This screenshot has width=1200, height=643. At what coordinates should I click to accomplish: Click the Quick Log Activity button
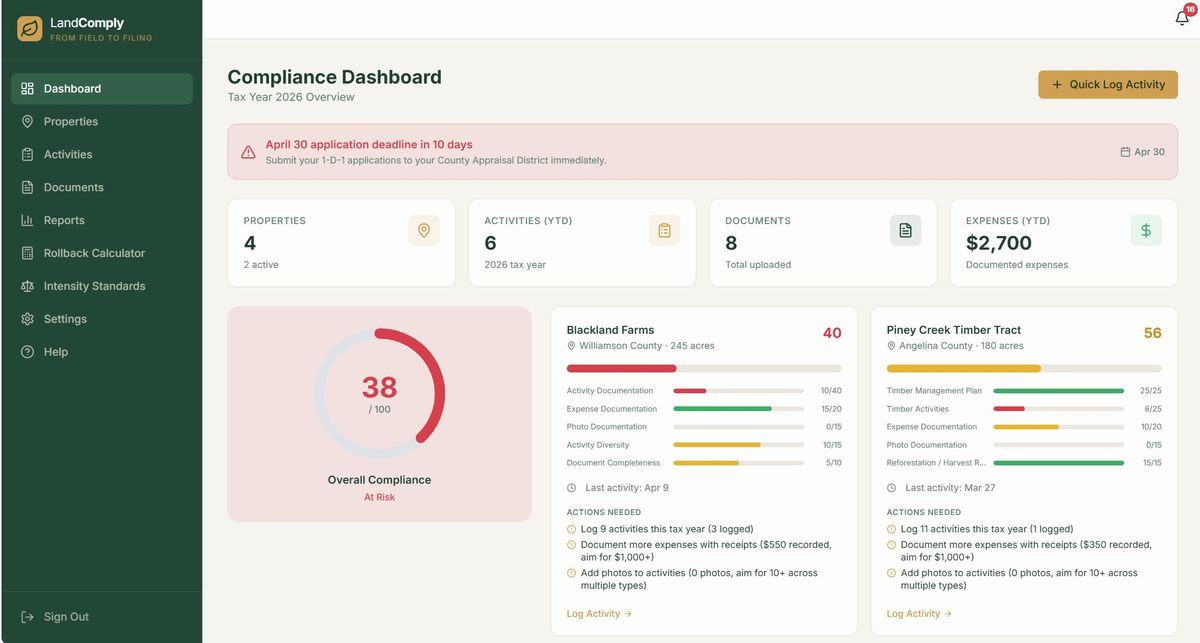1108,85
